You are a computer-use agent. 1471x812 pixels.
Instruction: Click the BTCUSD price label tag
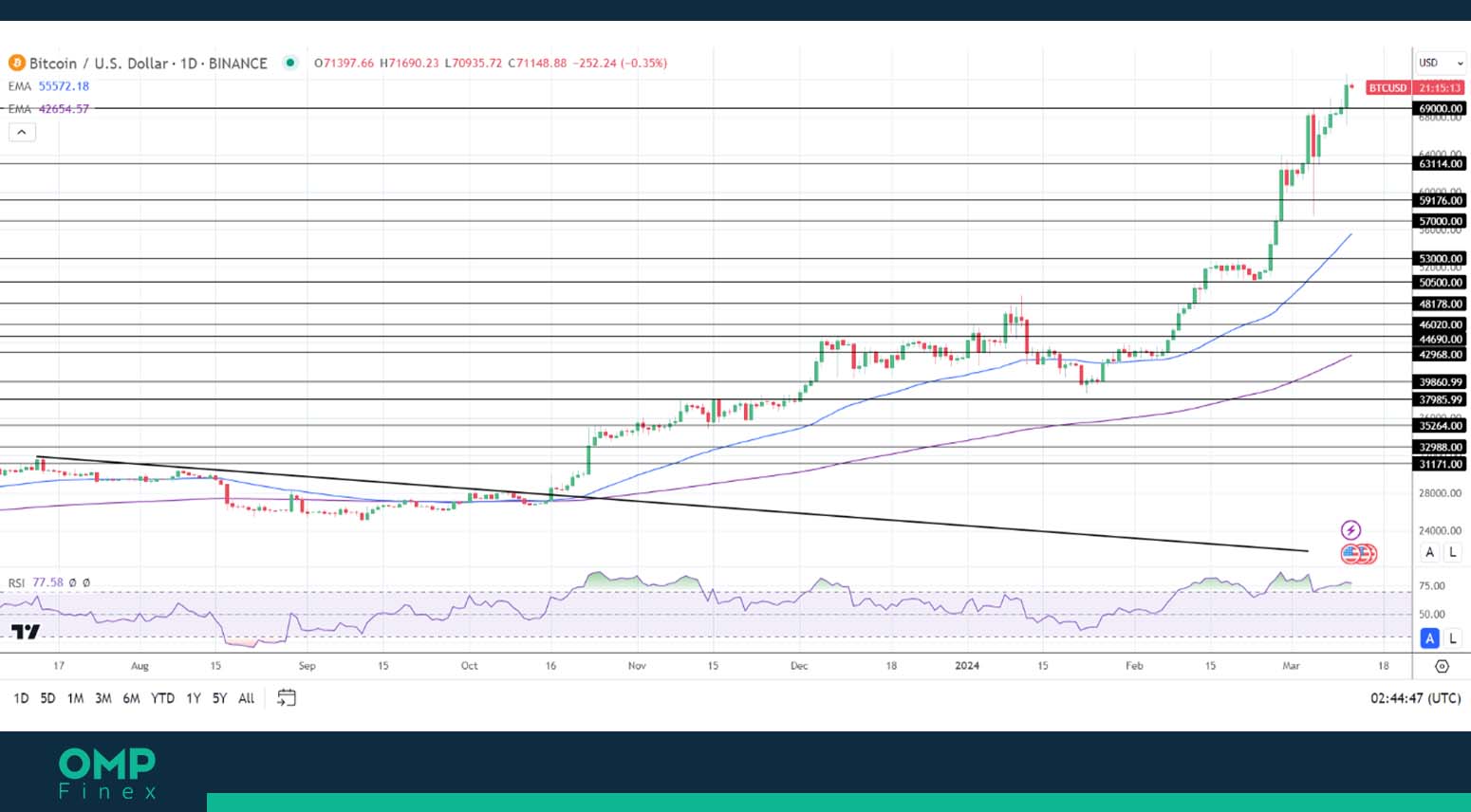[x=1387, y=87]
